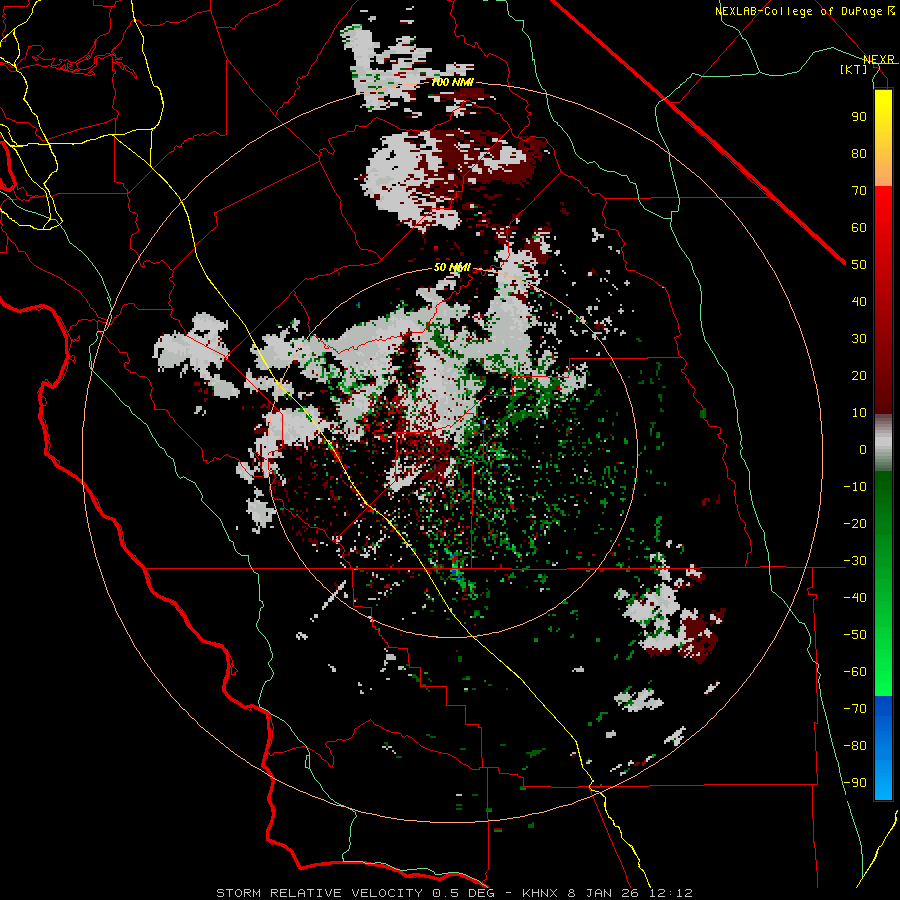The image size is (900, 900).
Task: Click the 30 value on velocity scale
Action: point(859,339)
